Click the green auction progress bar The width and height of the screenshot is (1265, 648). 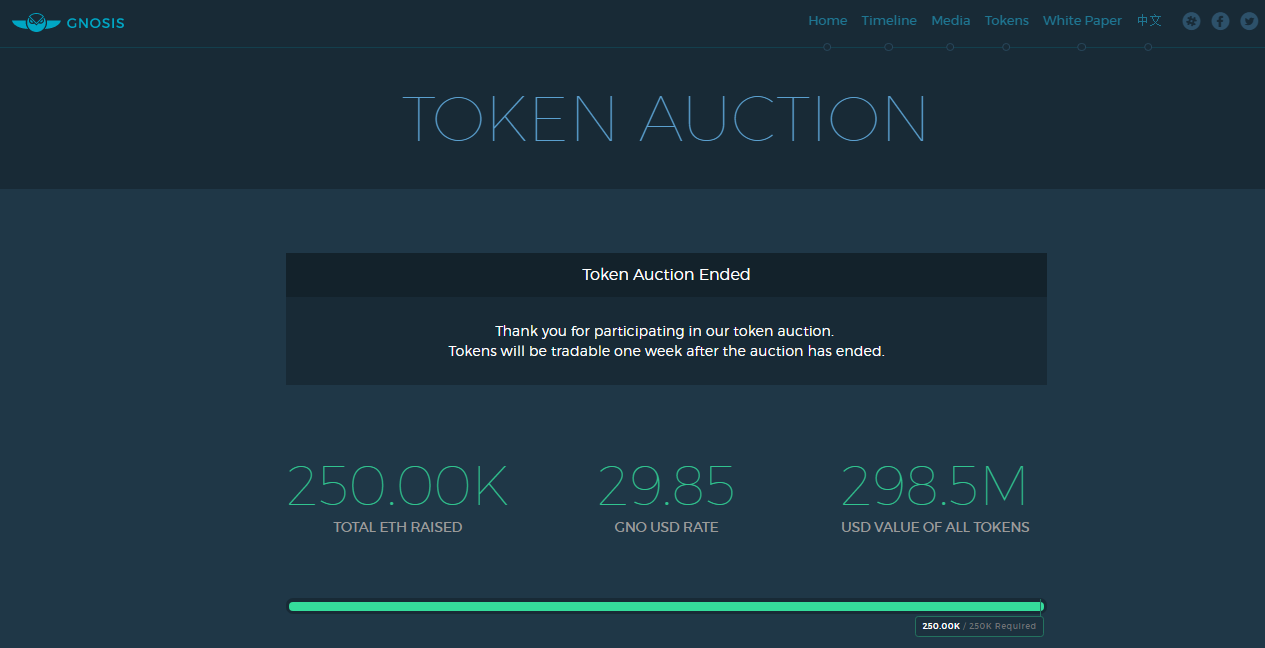coord(665,606)
